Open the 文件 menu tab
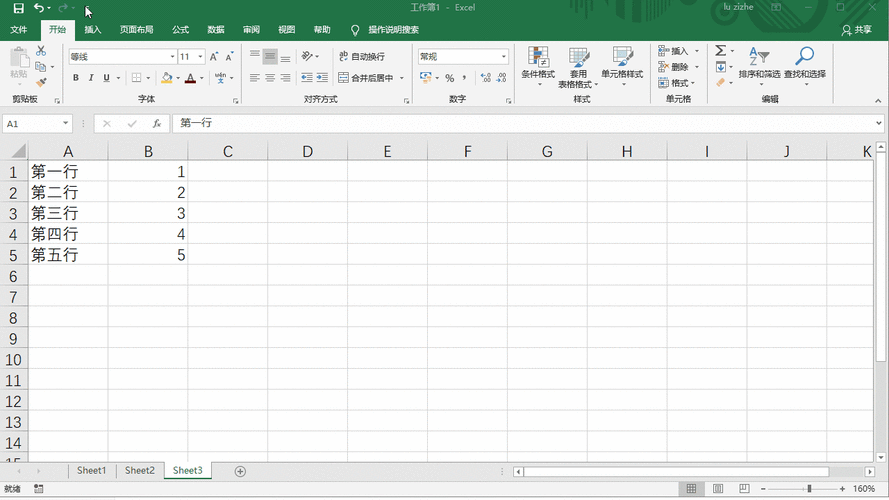This screenshot has width=889, height=500. click(x=19, y=29)
